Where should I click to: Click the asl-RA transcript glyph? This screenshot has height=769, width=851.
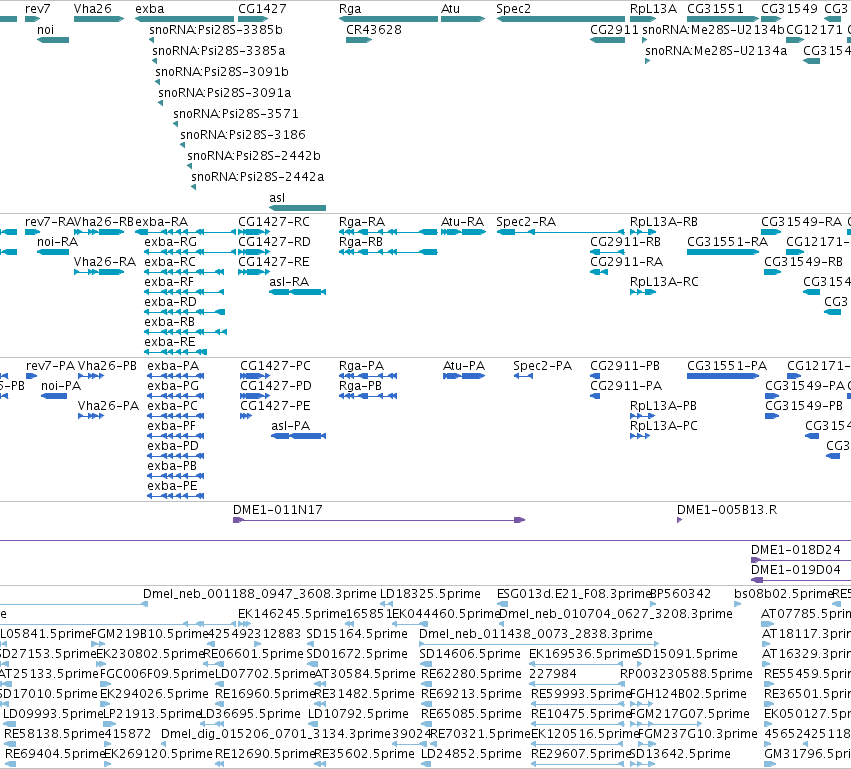coord(297,292)
